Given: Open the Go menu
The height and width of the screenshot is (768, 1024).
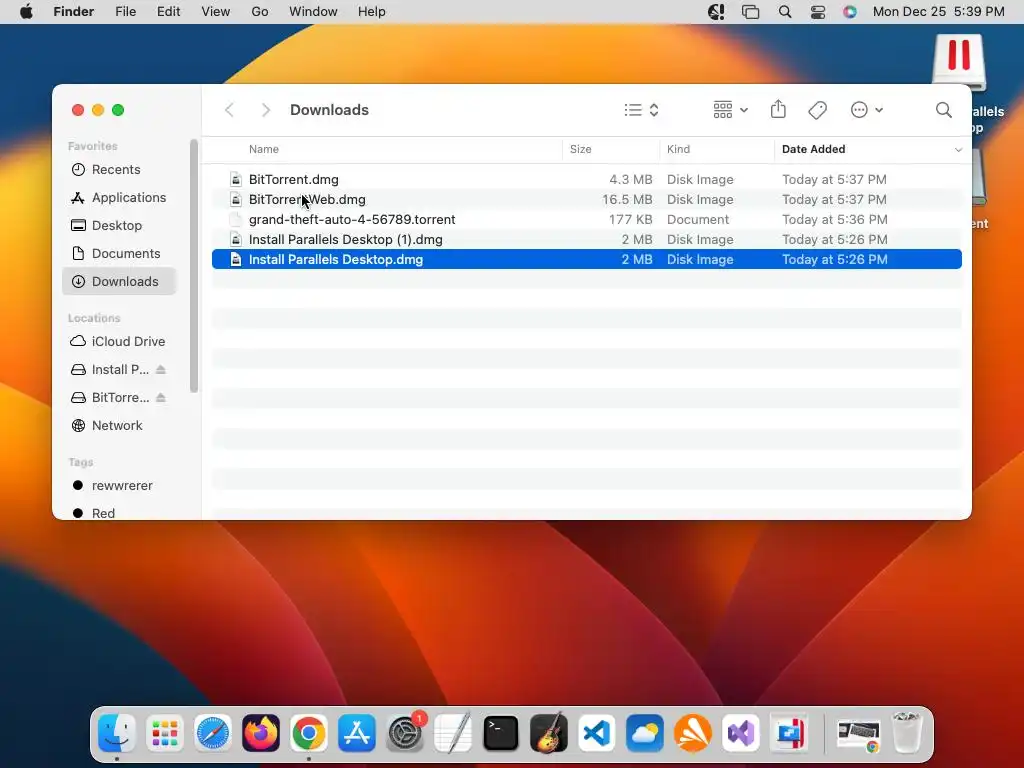Looking at the screenshot, I should [x=260, y=12].
